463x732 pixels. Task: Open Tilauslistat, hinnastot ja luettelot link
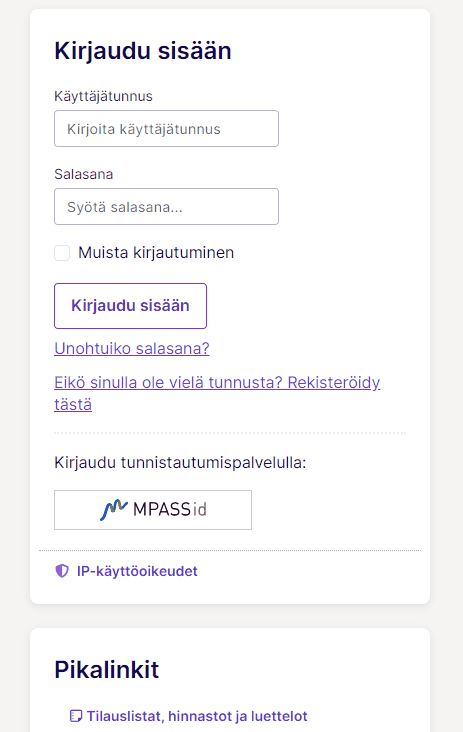coord(197,716)
